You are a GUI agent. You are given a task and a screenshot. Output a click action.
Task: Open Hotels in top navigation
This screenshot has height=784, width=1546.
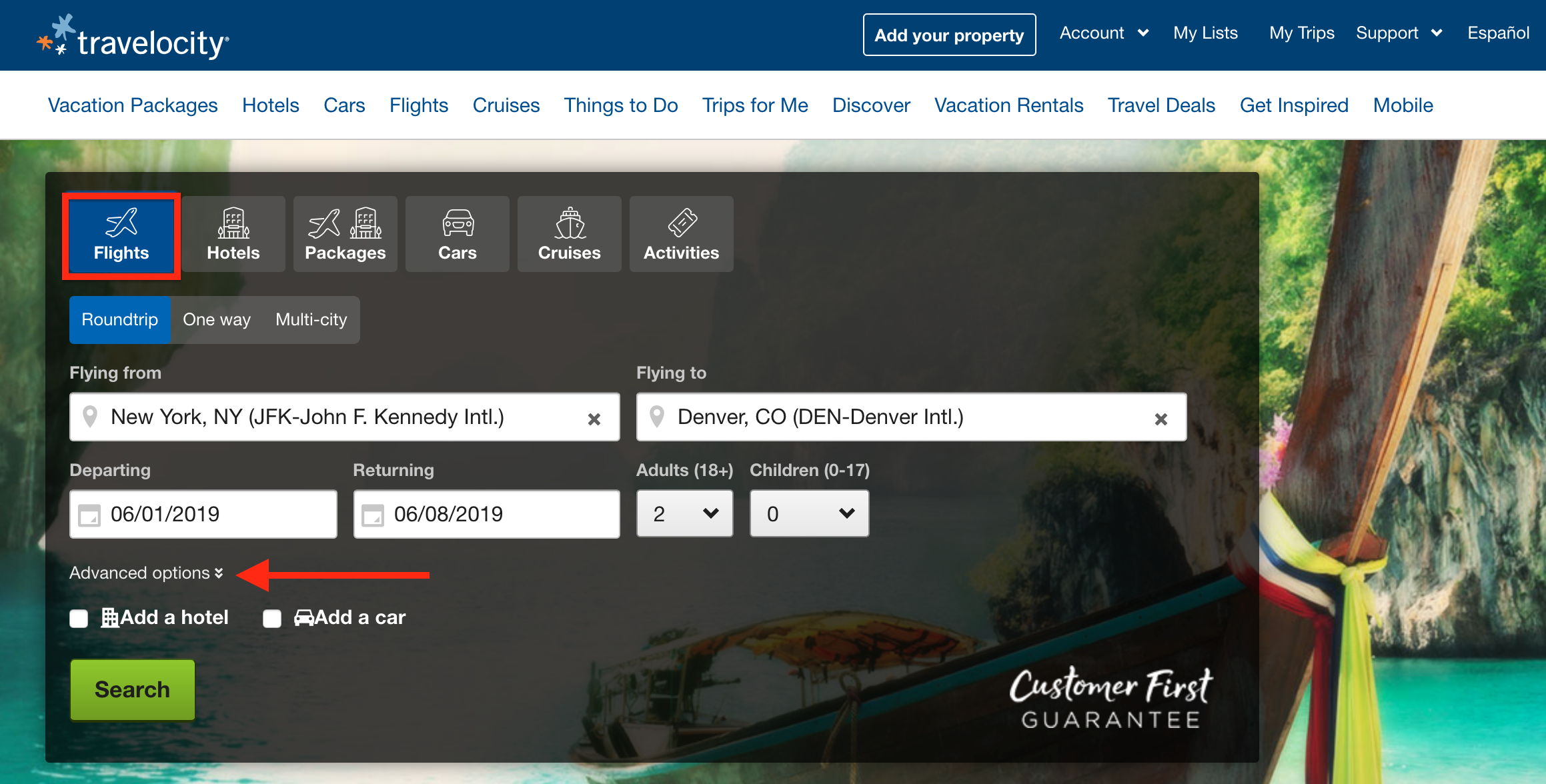click(x=271, y=105)
